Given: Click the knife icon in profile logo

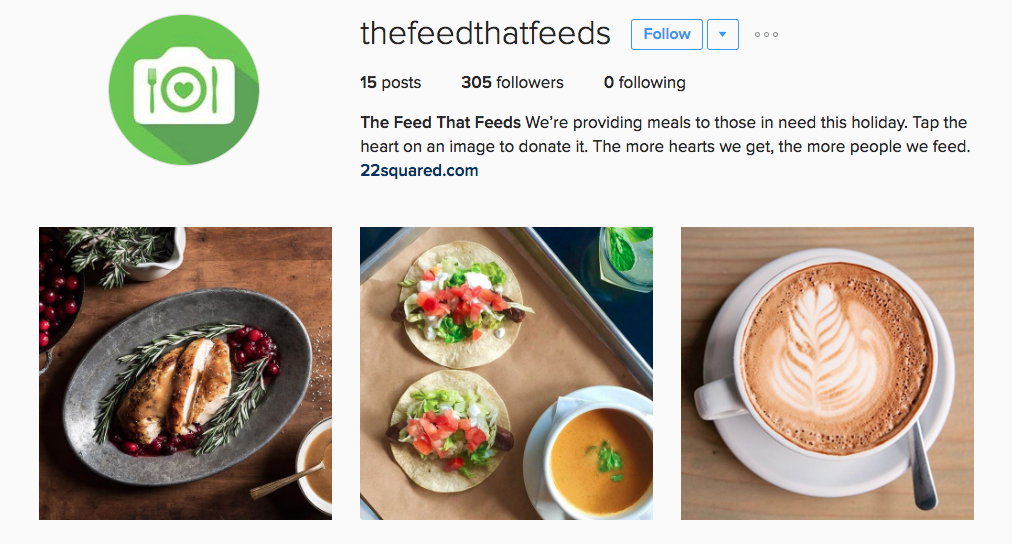Looking at the screenshot, I should [214, 90].
